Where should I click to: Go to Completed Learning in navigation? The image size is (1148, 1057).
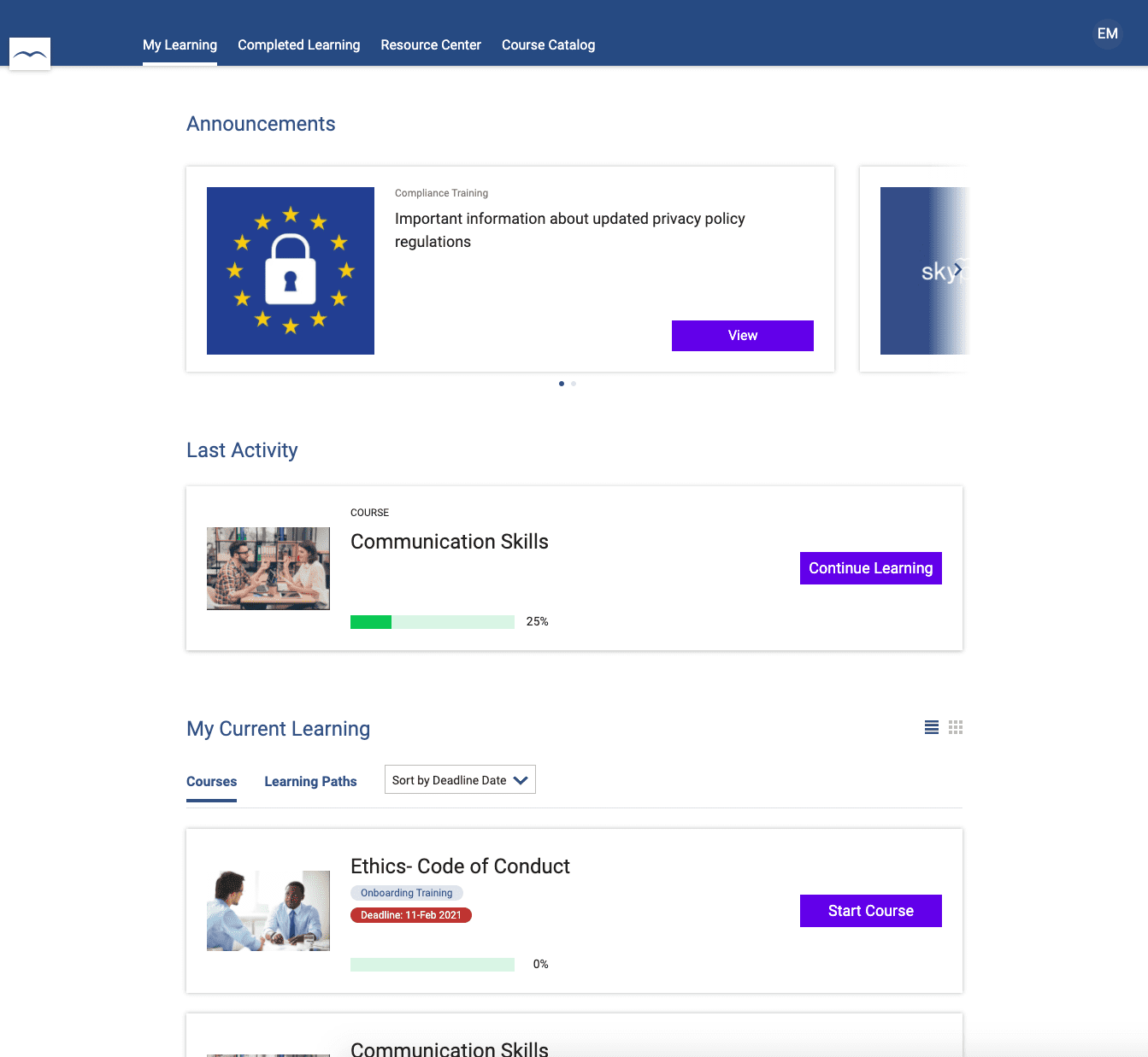[298, 45]
